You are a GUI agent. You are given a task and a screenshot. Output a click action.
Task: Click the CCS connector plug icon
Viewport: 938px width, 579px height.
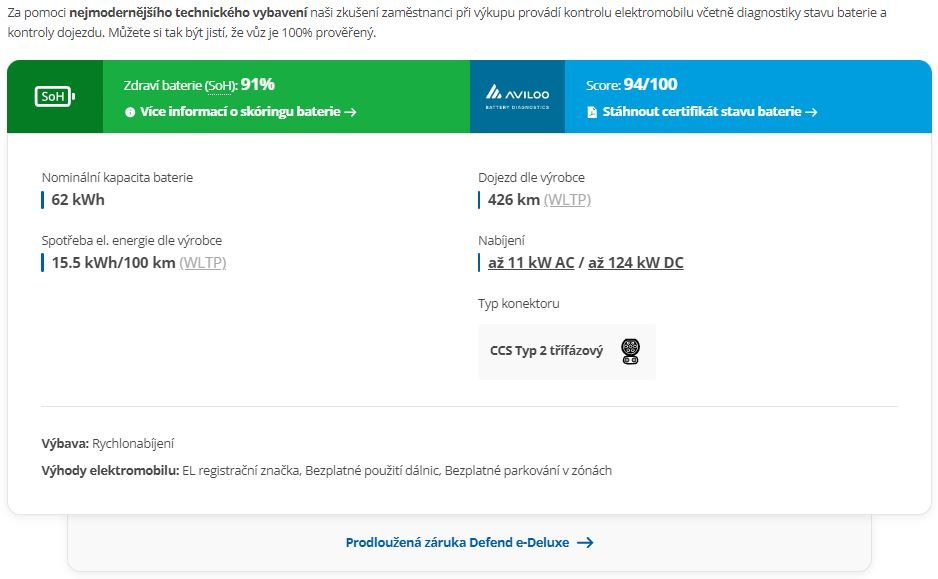(630, 351)
